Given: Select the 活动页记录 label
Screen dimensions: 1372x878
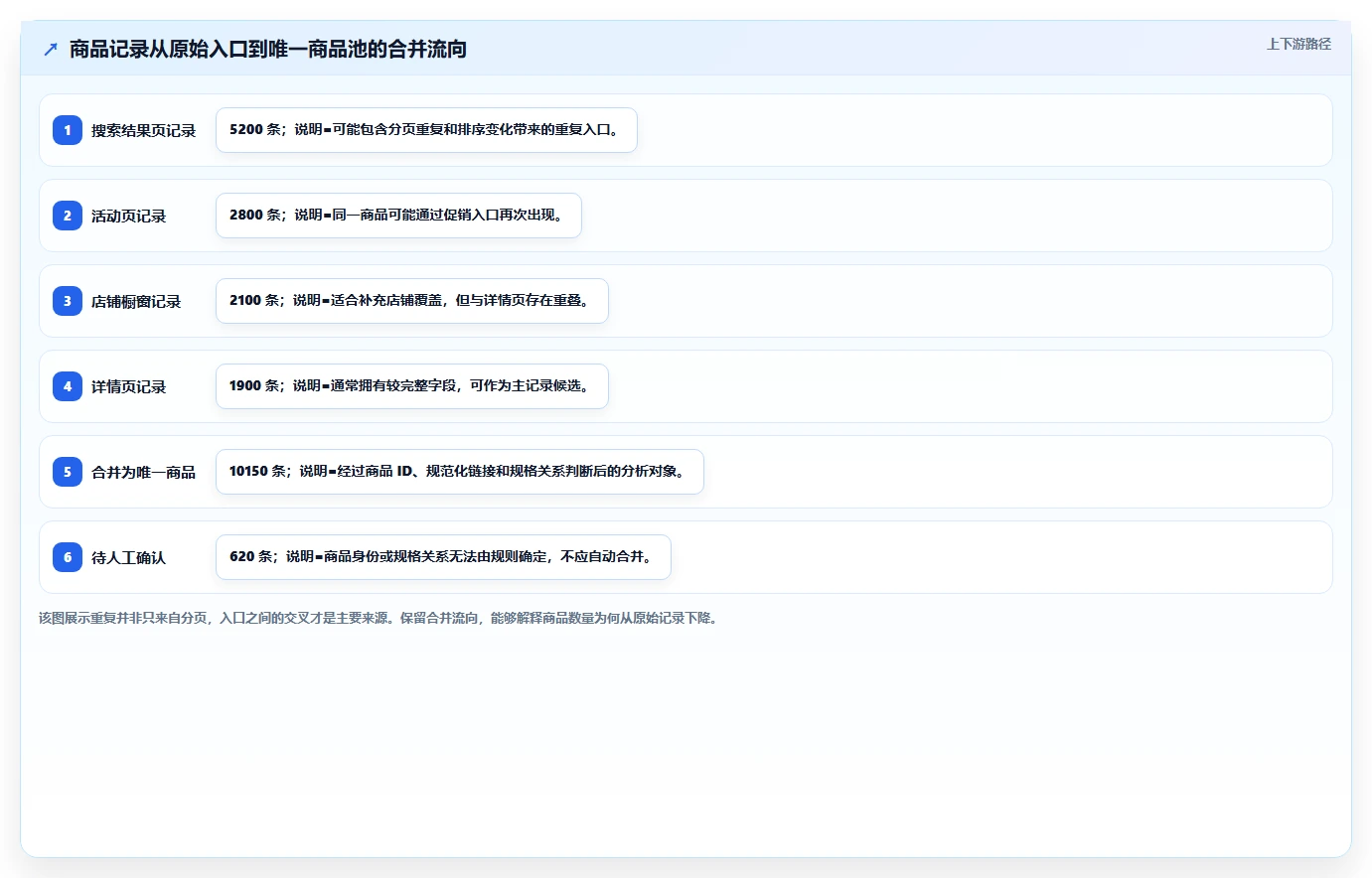Looking at the screenshot, I should click(129, 216).
